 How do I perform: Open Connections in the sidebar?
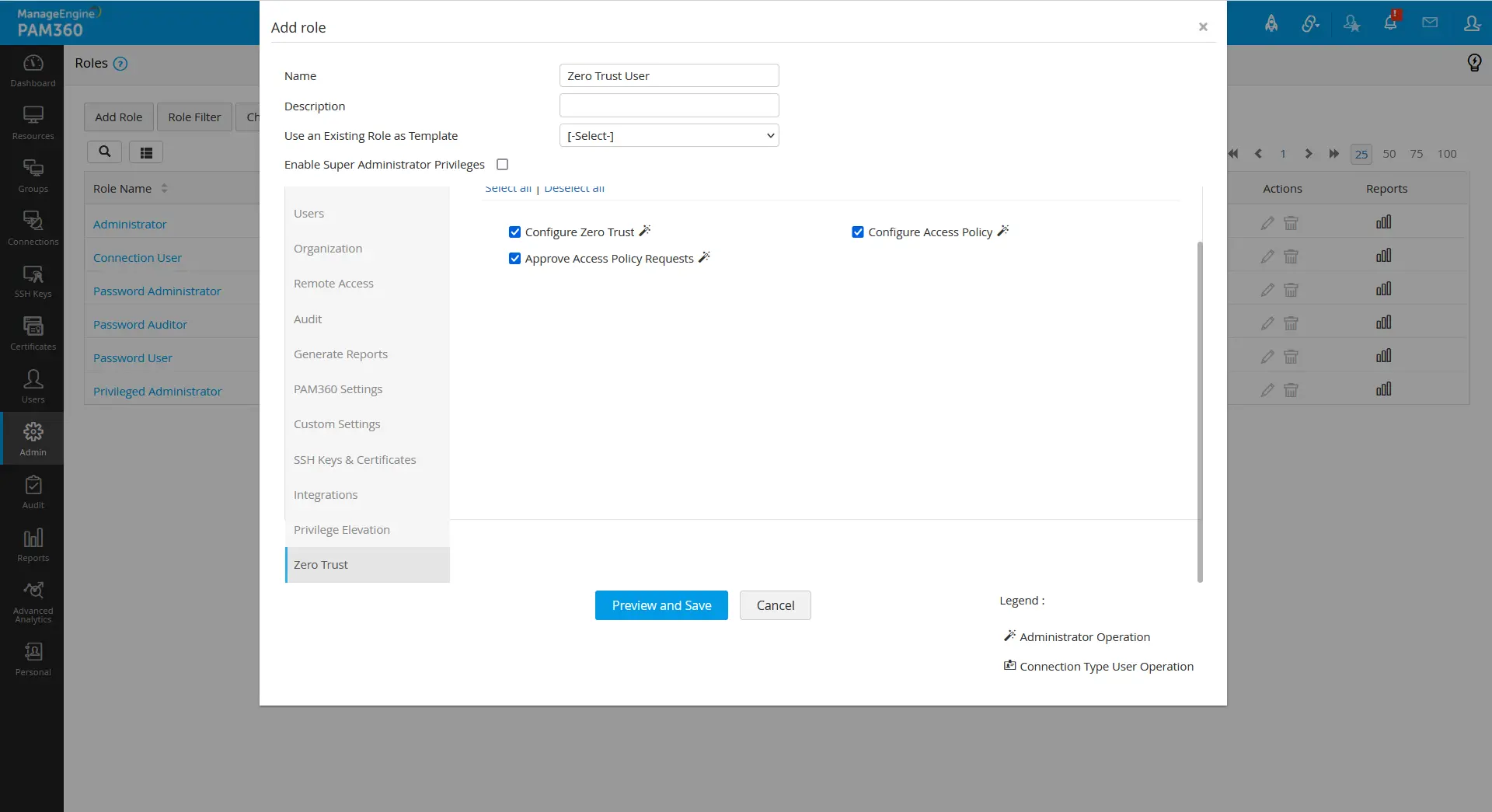(33, 228)
